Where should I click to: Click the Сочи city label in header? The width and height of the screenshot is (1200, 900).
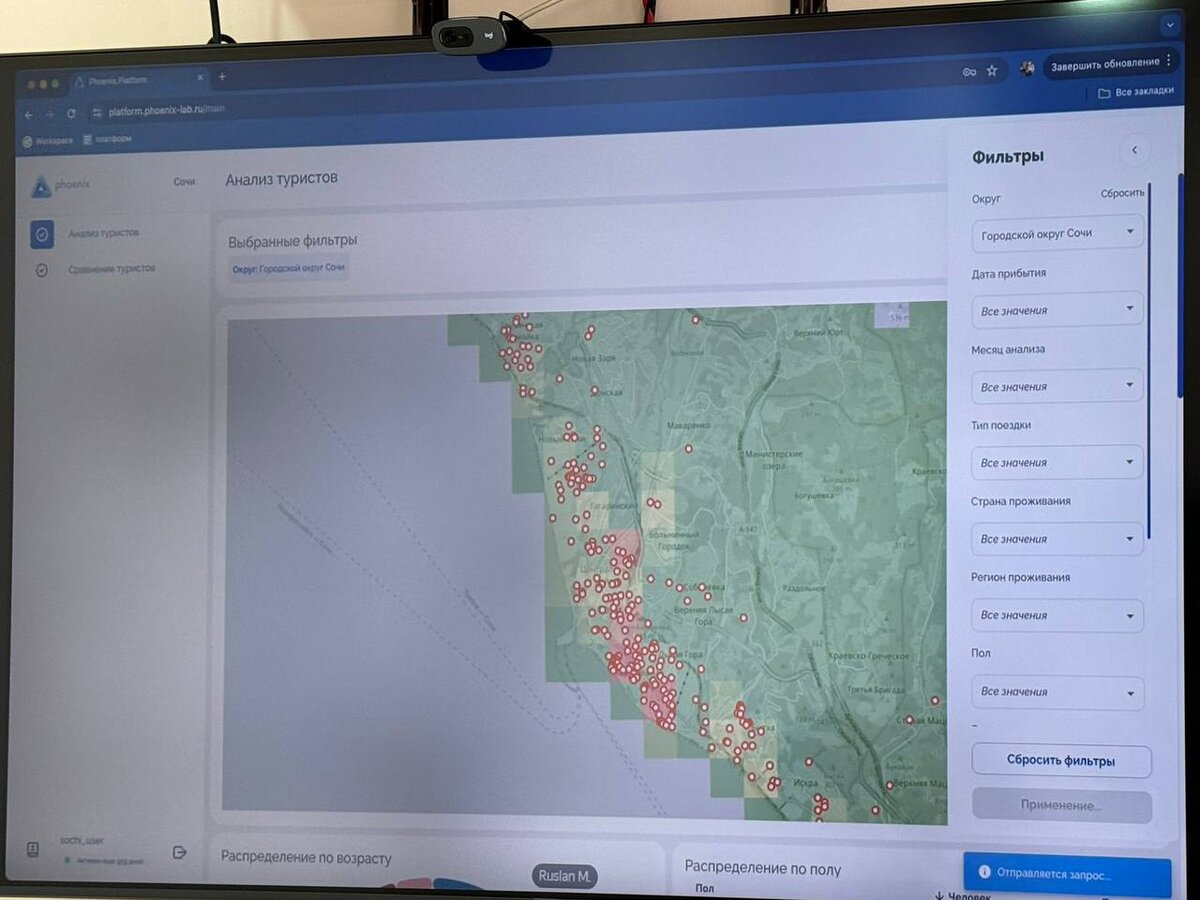[x=184, y=181]
